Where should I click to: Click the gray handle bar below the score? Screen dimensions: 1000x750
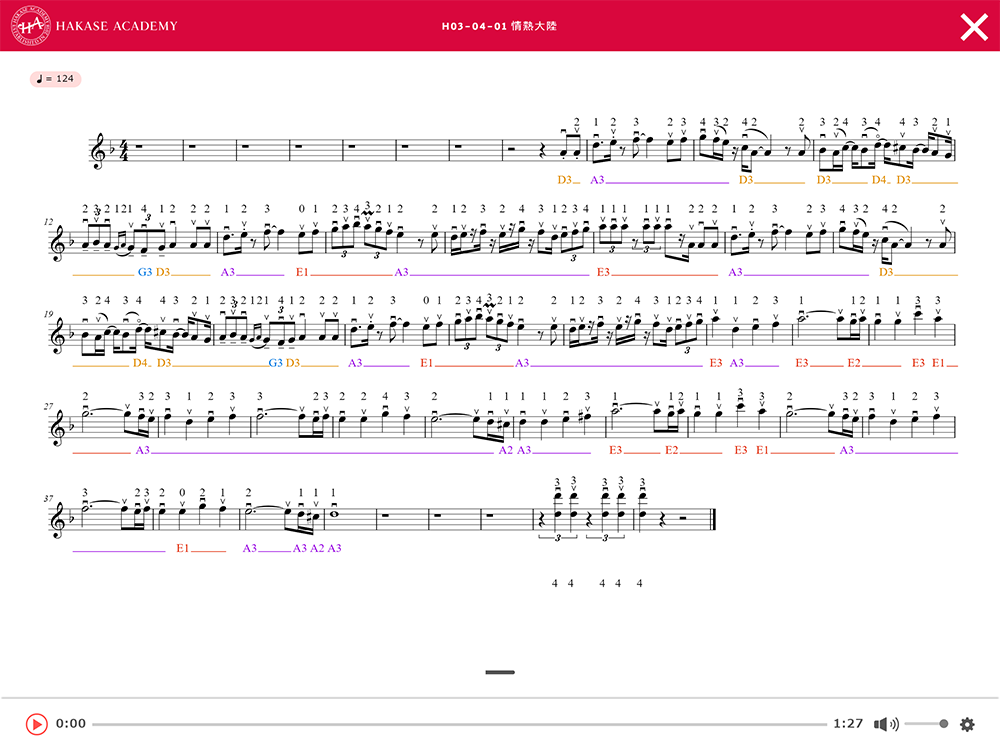[x=500, y=672]
